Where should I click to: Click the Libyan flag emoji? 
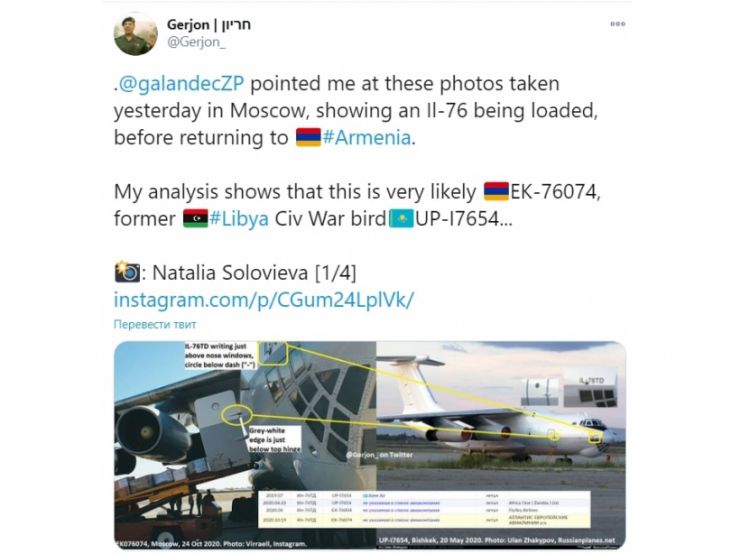coord(195,218)
